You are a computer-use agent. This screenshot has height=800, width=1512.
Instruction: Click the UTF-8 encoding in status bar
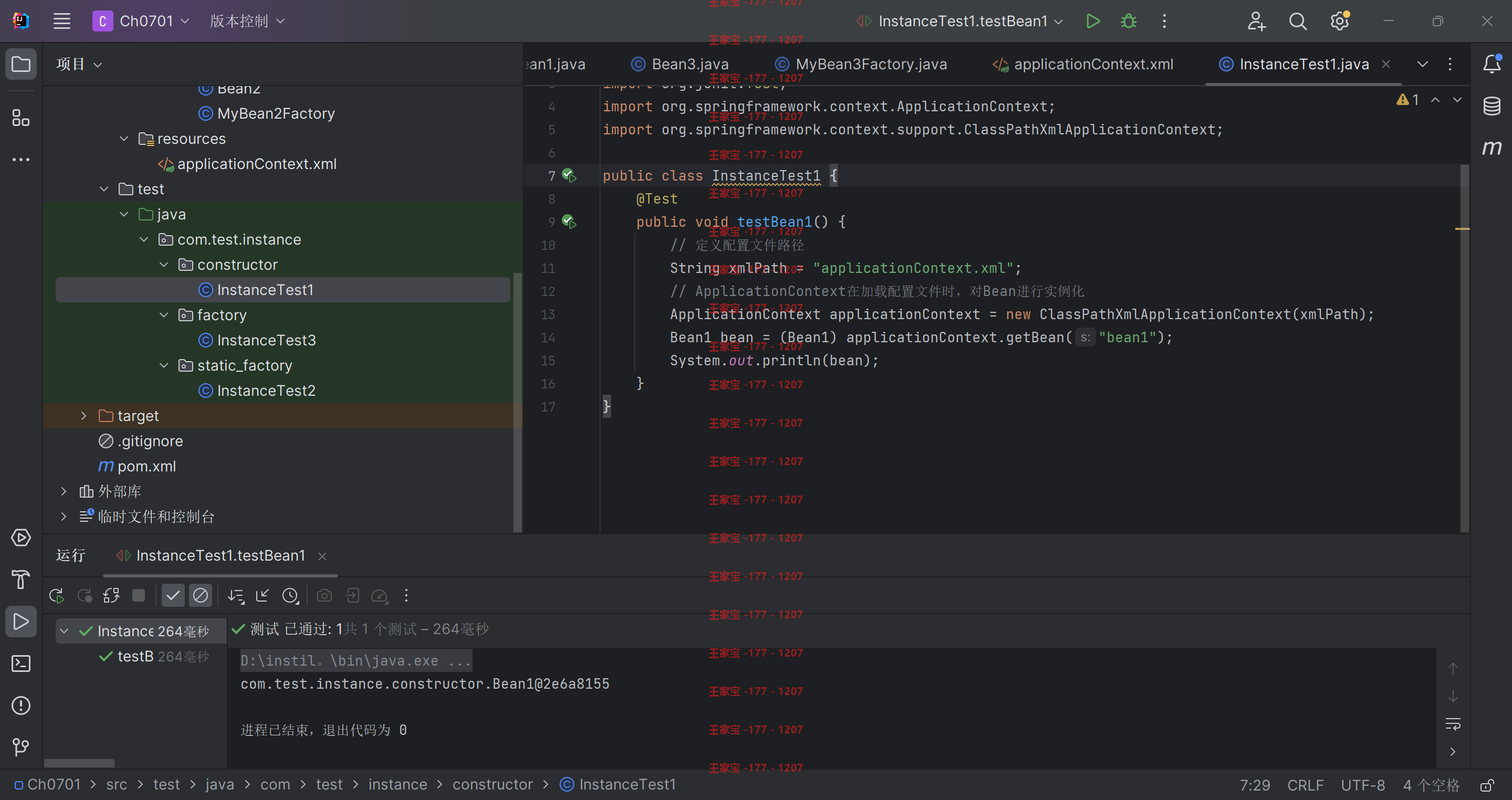click(x=1362, y=785)
